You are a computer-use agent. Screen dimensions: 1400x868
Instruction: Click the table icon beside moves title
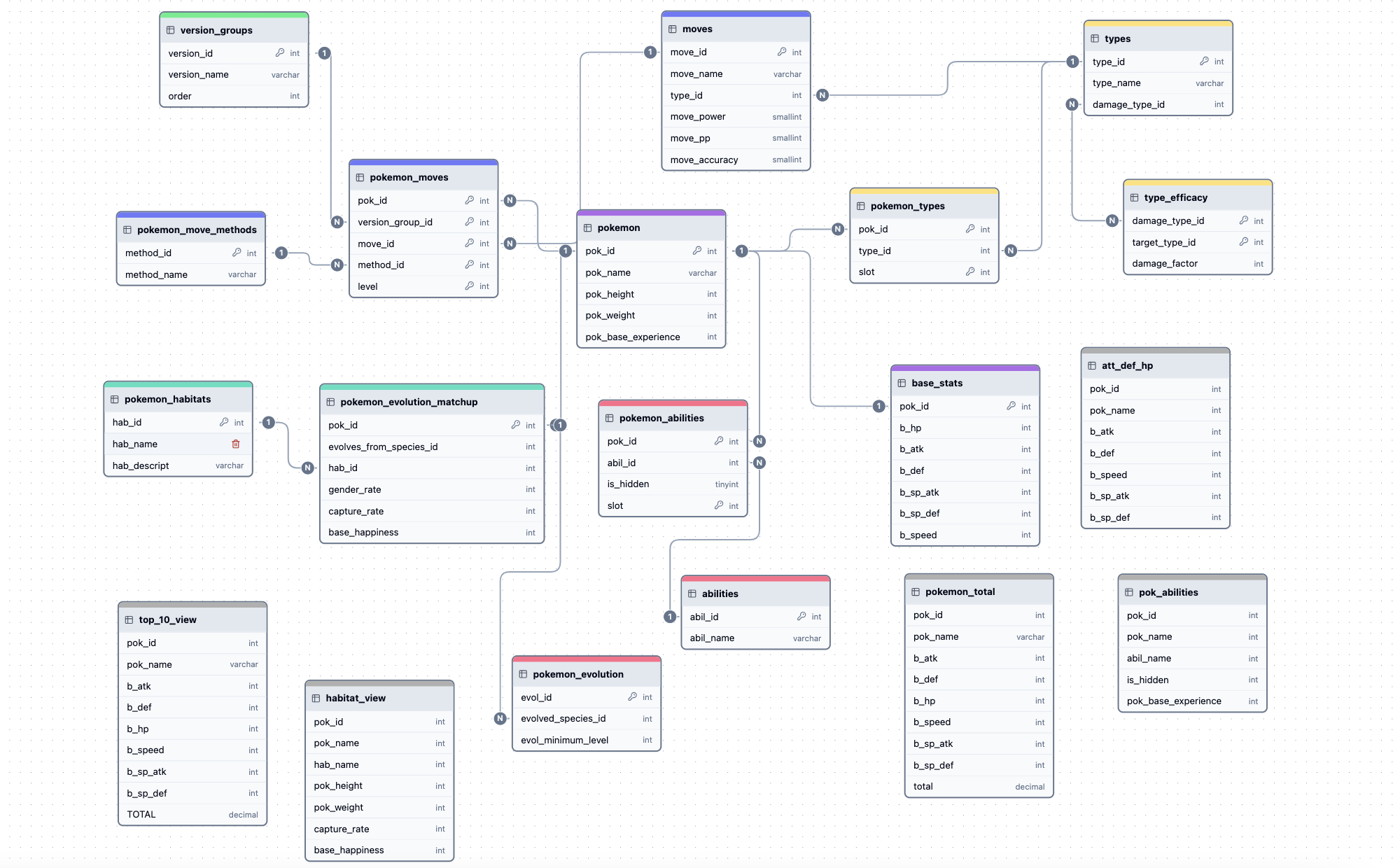[x=673, y=29]
